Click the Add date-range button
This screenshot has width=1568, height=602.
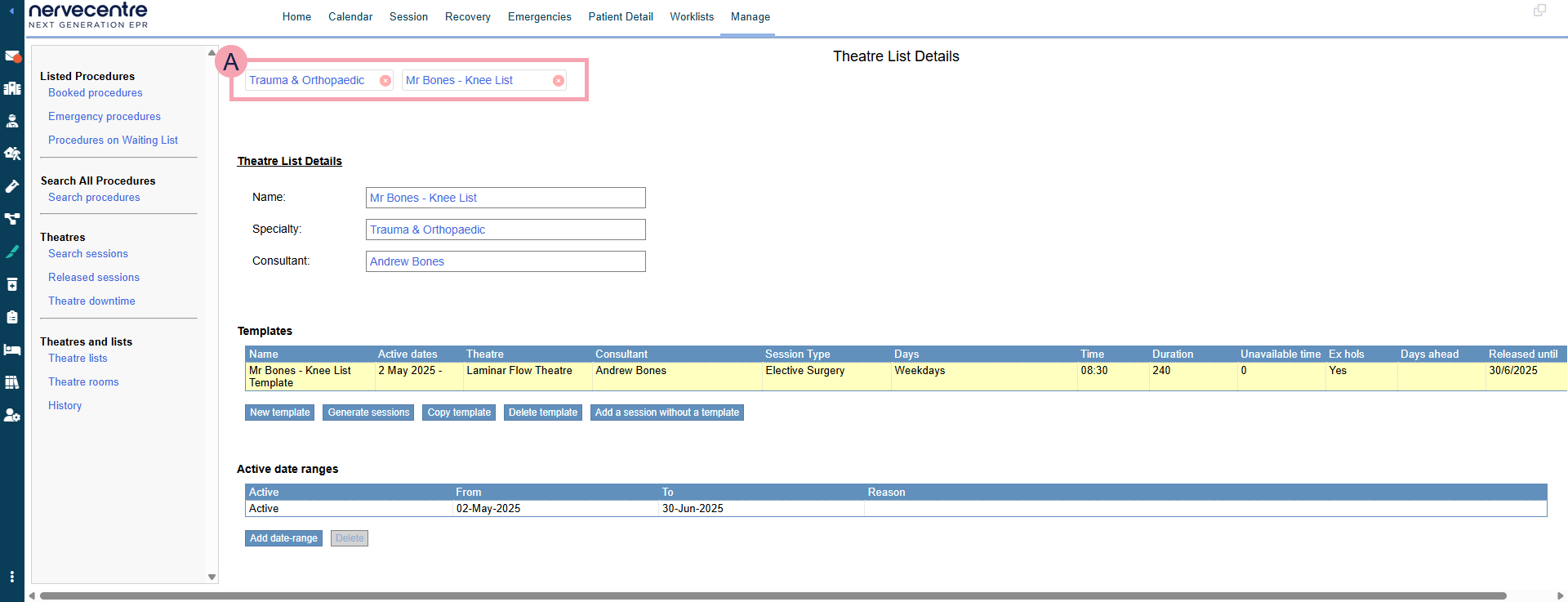tap(283, 538)
